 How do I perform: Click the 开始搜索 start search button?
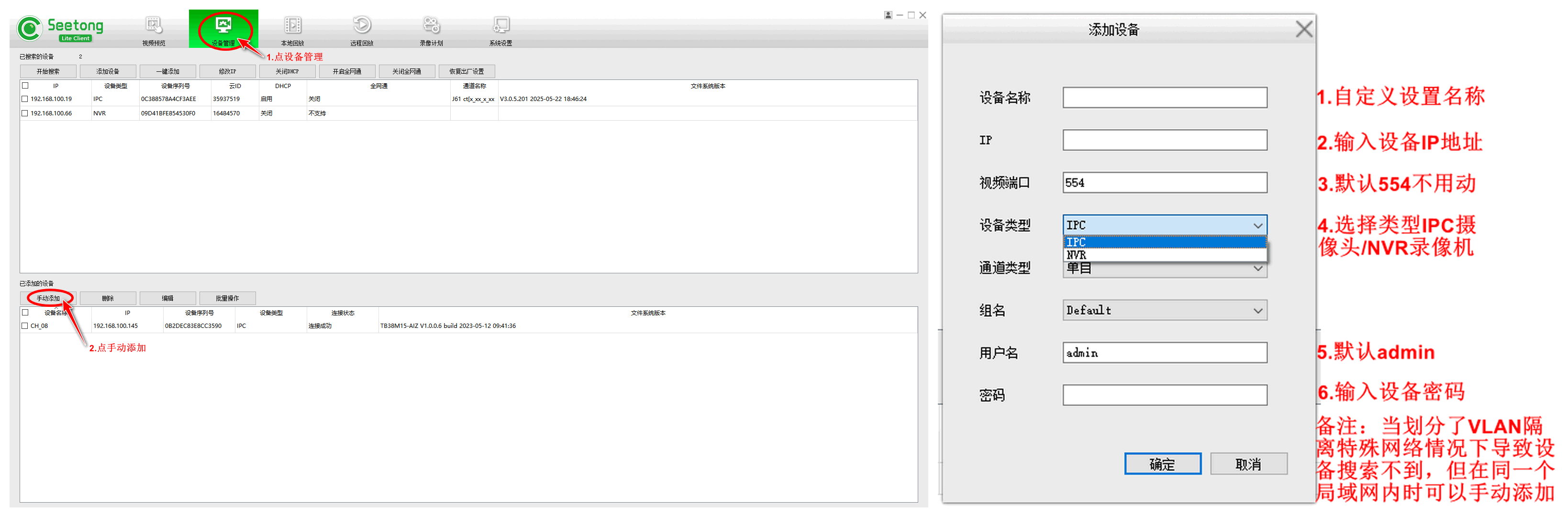point(48,71)
